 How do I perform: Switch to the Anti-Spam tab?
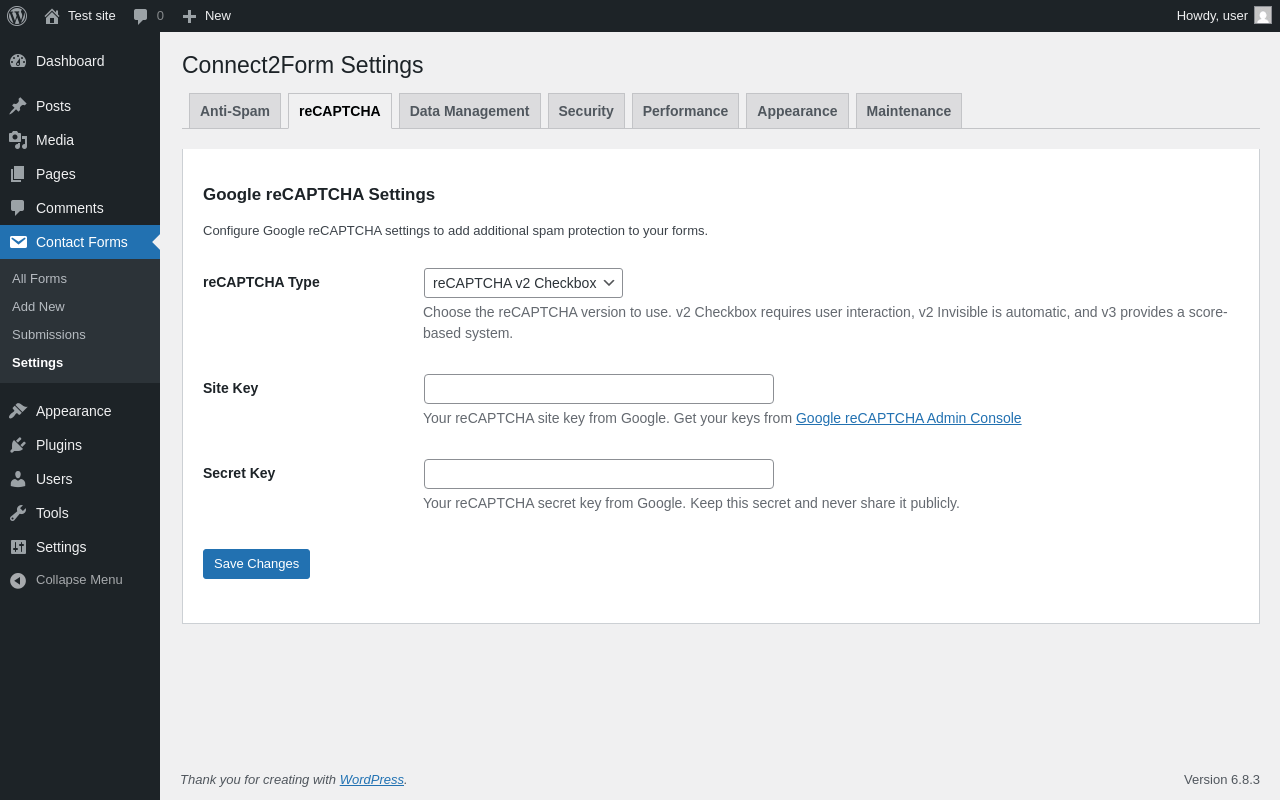pyautogui.click(x=235, y=111)
